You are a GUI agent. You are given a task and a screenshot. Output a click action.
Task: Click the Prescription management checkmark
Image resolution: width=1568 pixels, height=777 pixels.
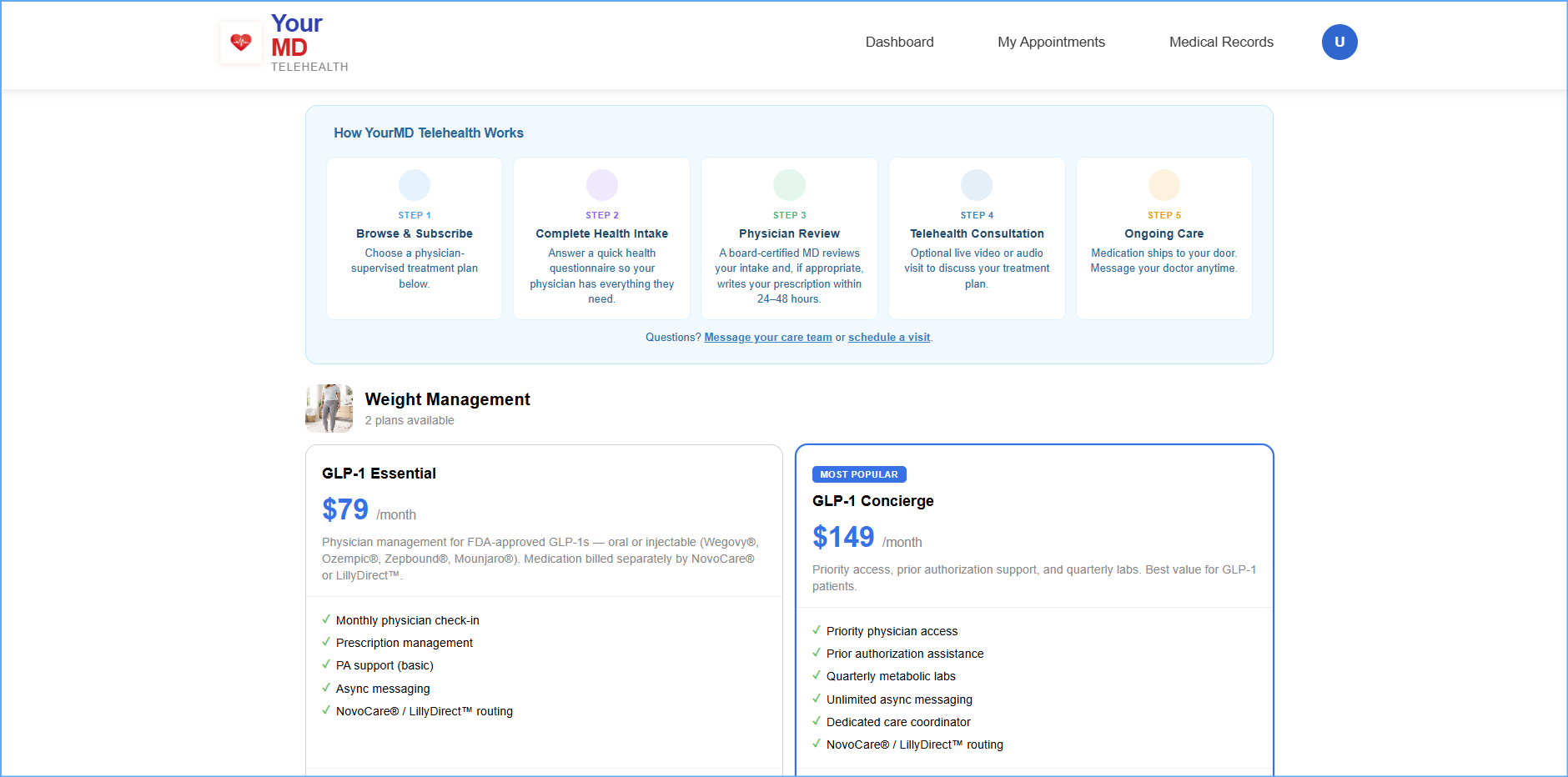[326, 642]
